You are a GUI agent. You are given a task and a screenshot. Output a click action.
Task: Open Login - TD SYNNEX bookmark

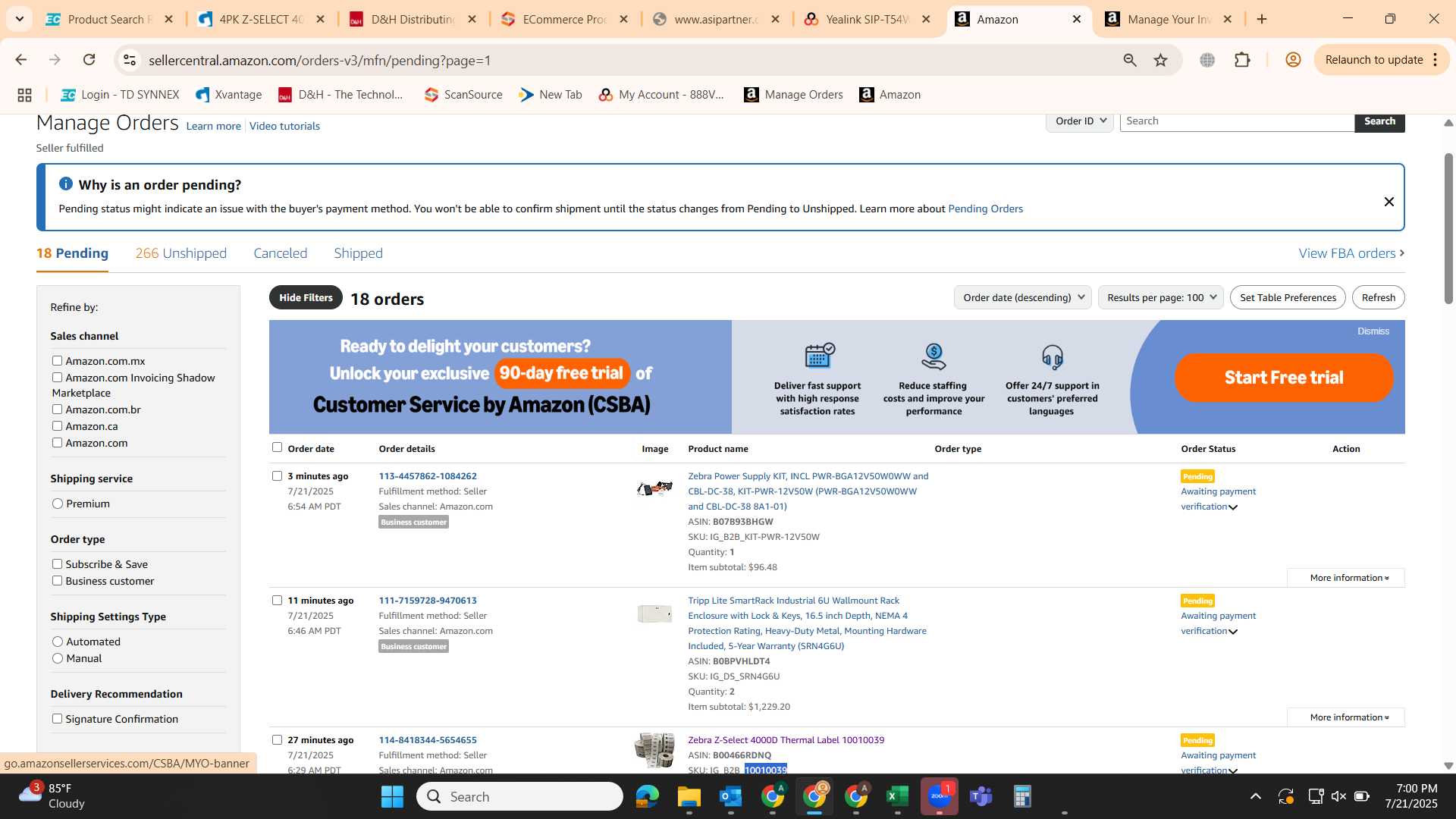tap(120, 95)
